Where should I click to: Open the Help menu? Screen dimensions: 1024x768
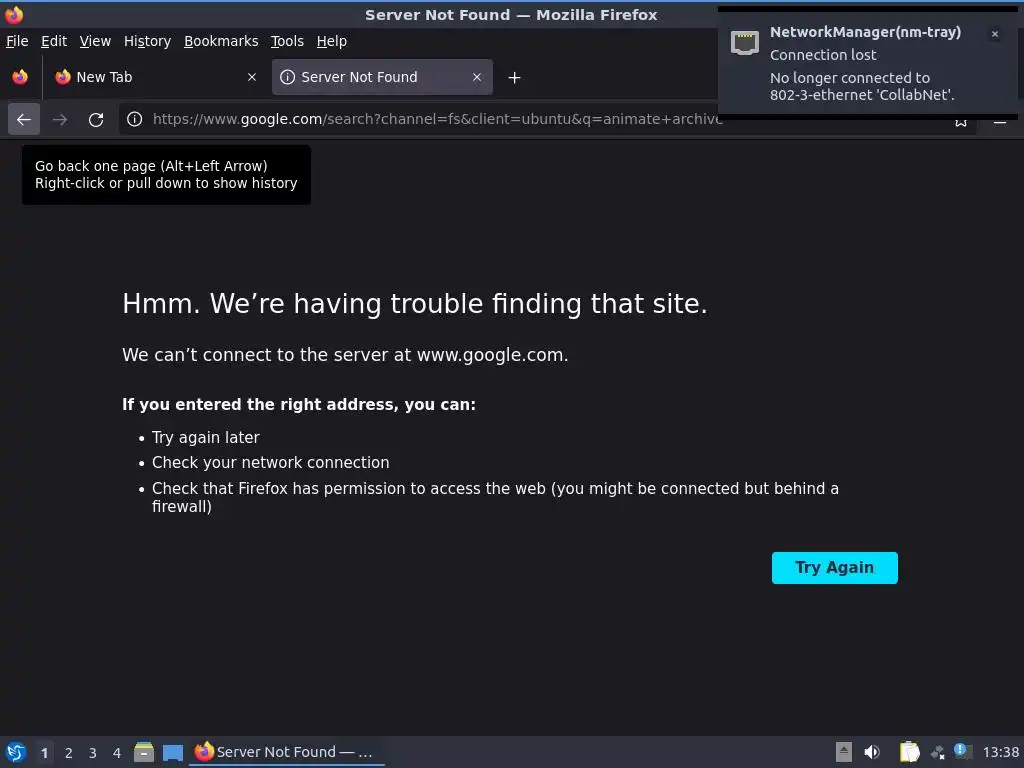332,41
